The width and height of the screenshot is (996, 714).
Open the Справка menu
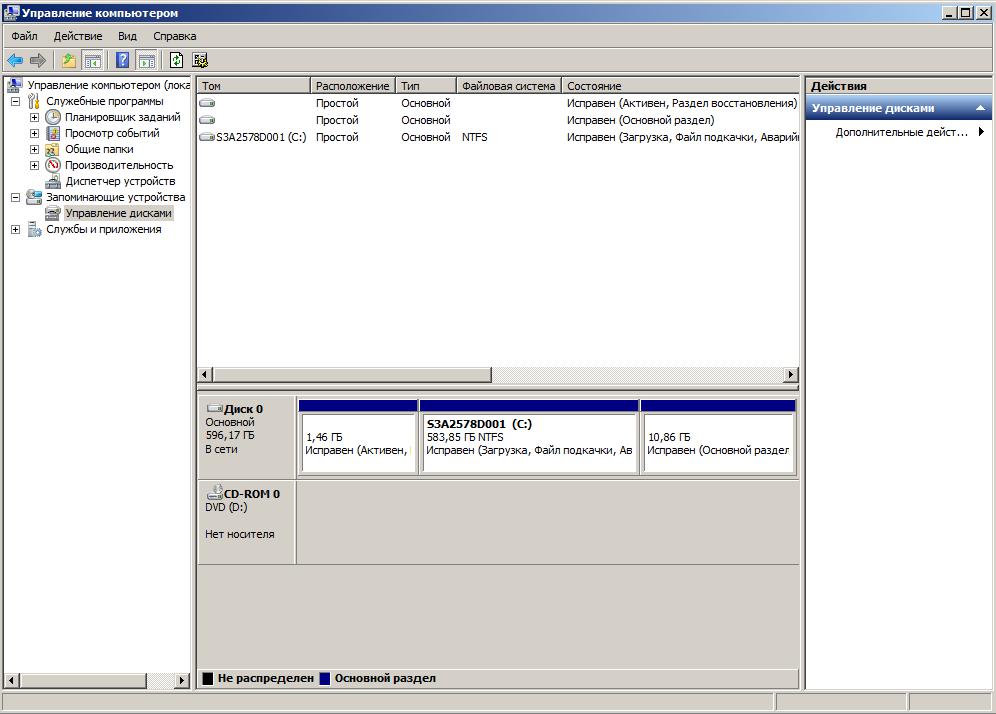174,36
